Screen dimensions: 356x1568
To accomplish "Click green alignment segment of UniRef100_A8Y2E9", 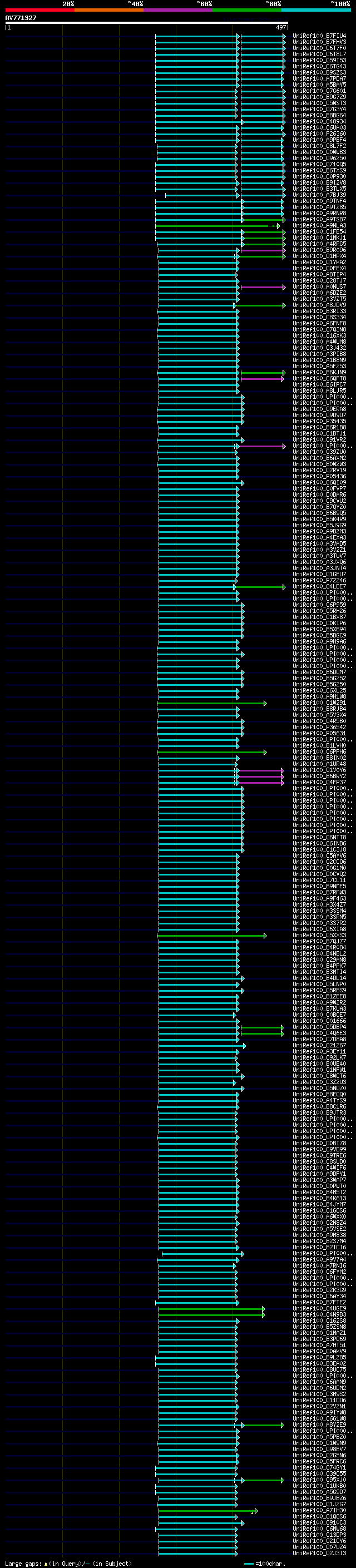I will (x=264, y=1425).
